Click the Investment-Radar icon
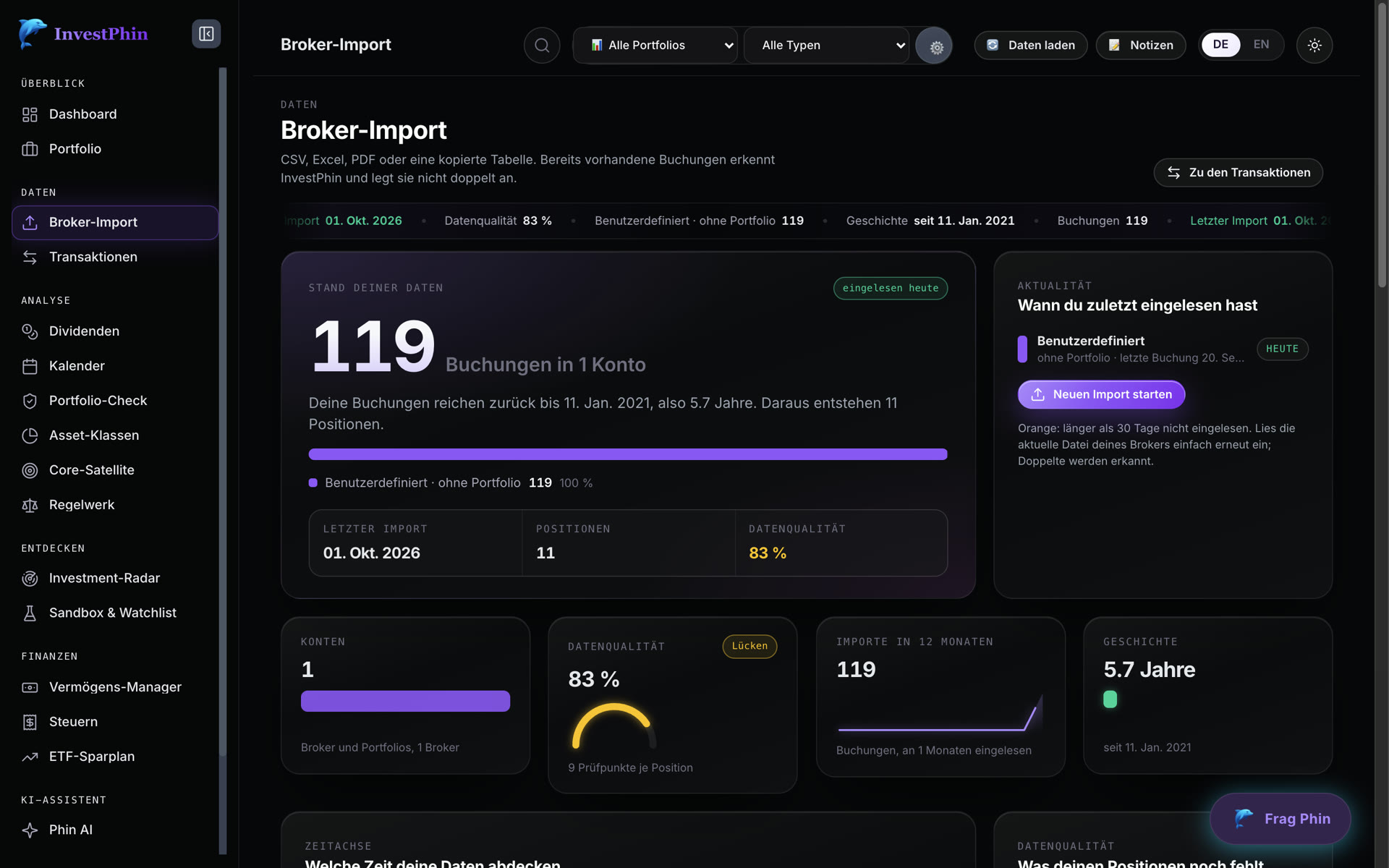This screenshot has height=868, width=1389. click(30, 579)
